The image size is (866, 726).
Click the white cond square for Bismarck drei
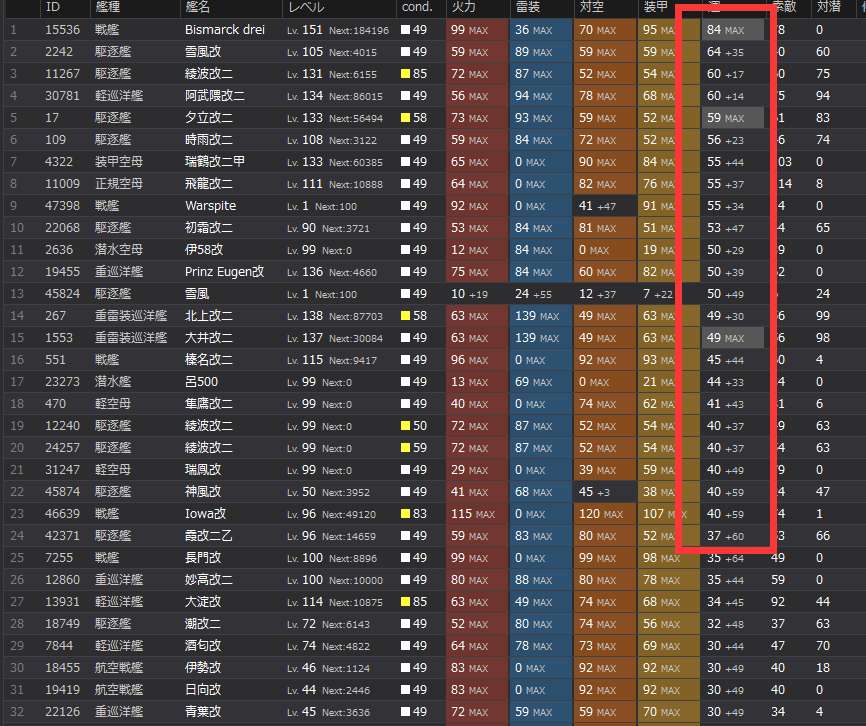pos(405,30)
